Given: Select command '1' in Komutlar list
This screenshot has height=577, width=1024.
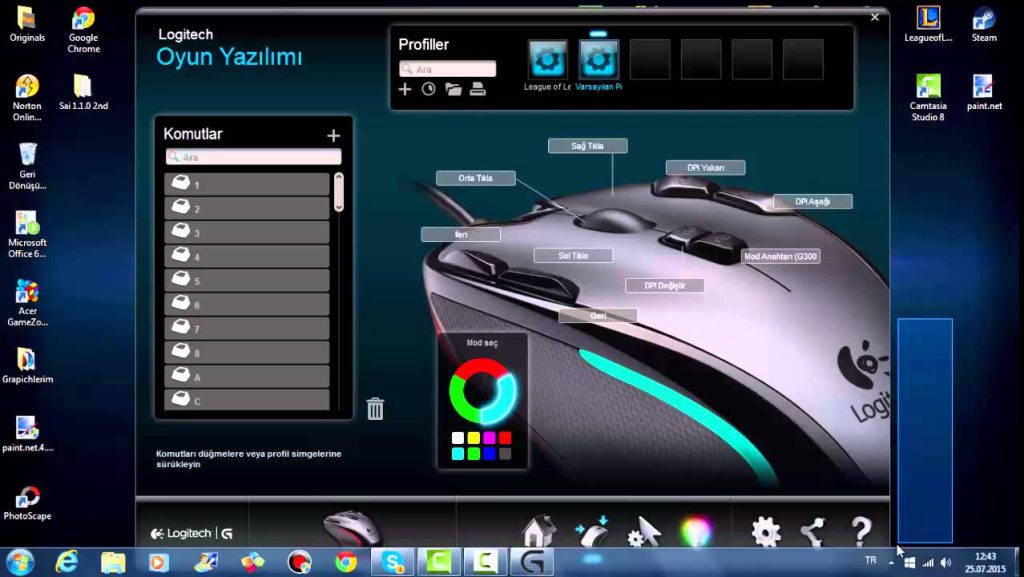Looking at the screenshot, I should coord(247,184).
